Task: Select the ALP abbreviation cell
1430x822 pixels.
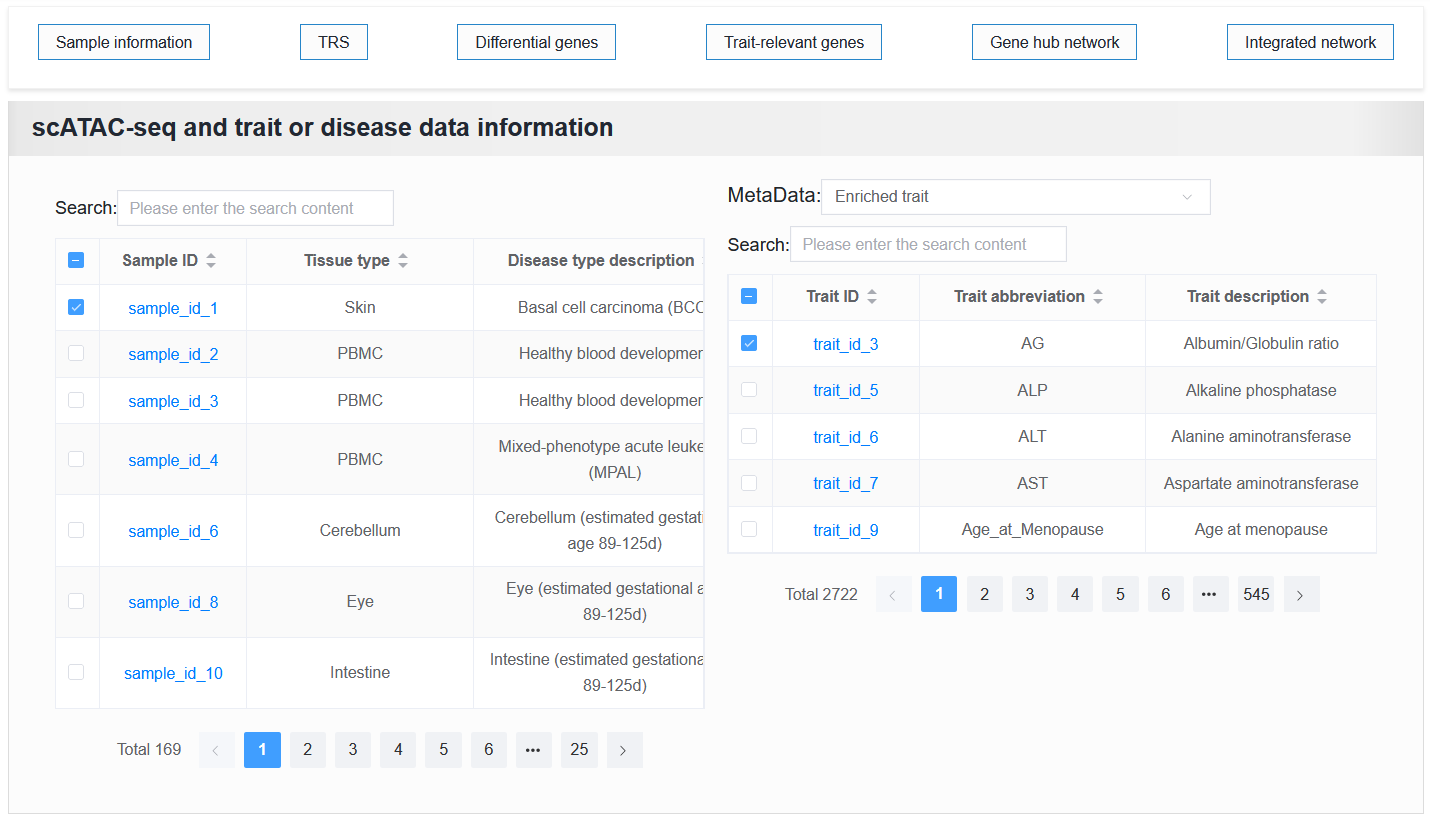Action: coord(1032,390)
